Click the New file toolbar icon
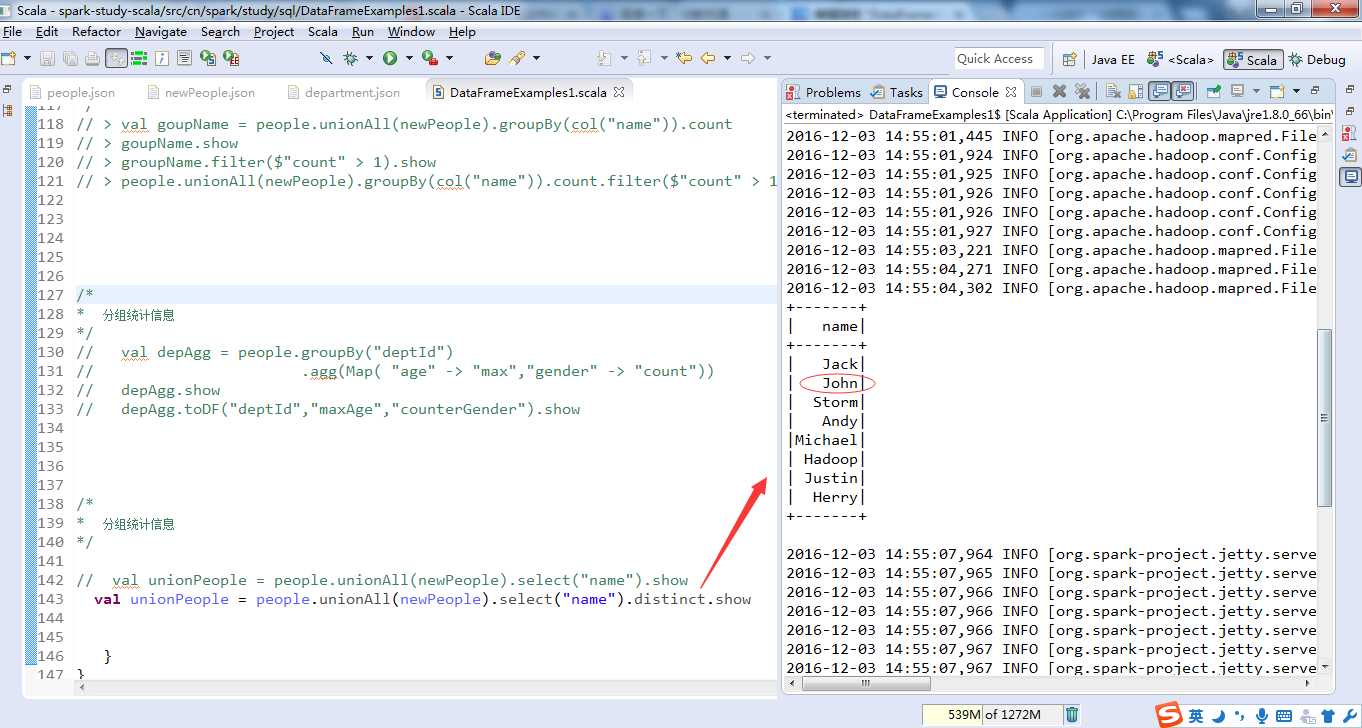Image resolution: width=1362 pixels, height=728 pixels. tap(10, 58)
